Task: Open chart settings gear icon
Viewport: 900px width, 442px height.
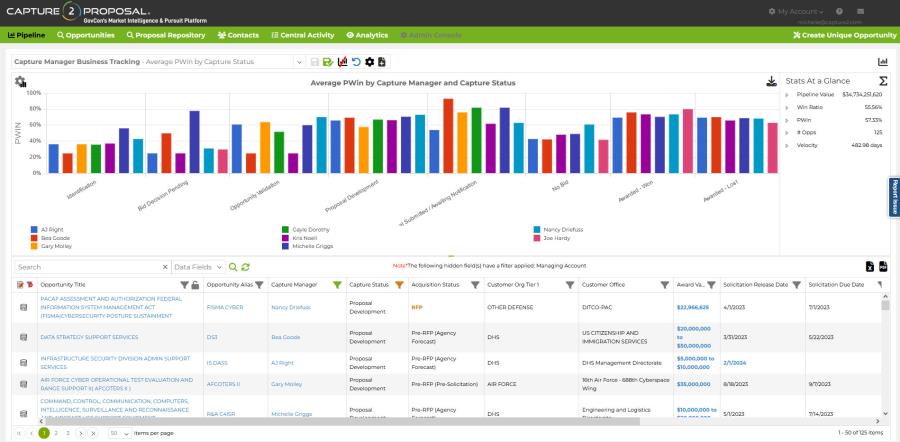Action: coord(20,82)
